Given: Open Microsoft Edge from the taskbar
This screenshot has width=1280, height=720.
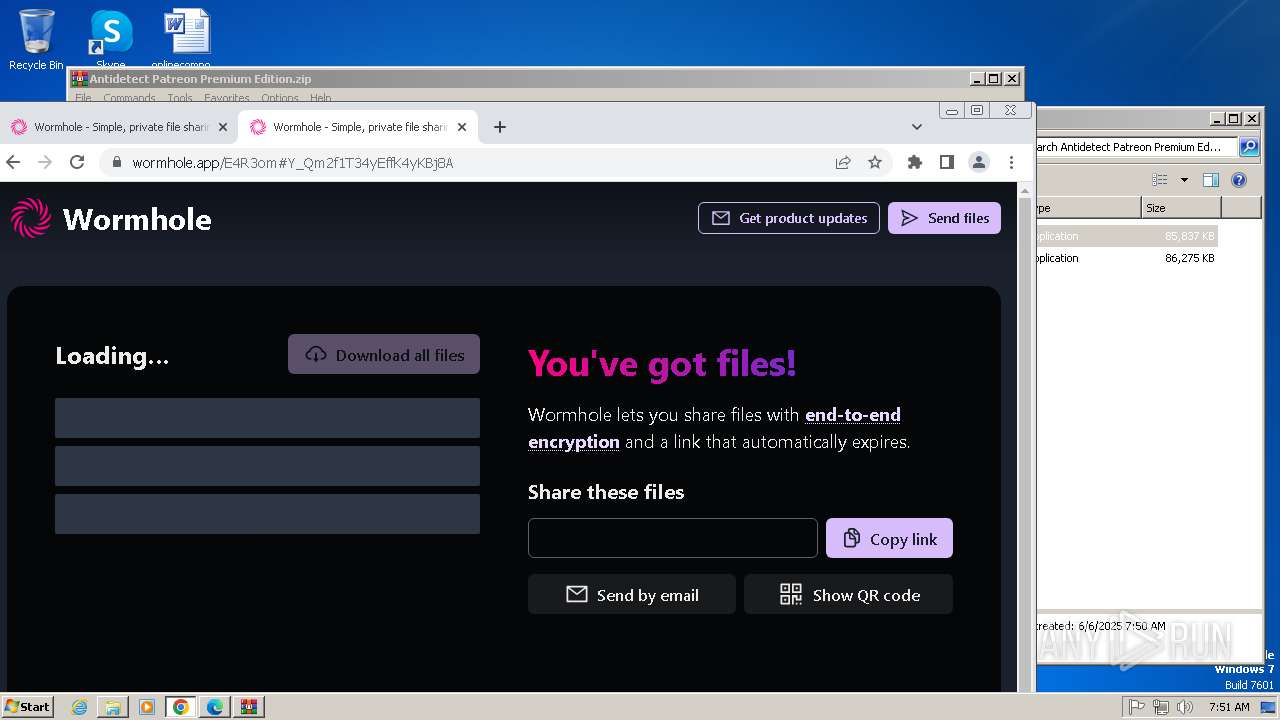Looking at the screenshot, I should coord(215,707).
